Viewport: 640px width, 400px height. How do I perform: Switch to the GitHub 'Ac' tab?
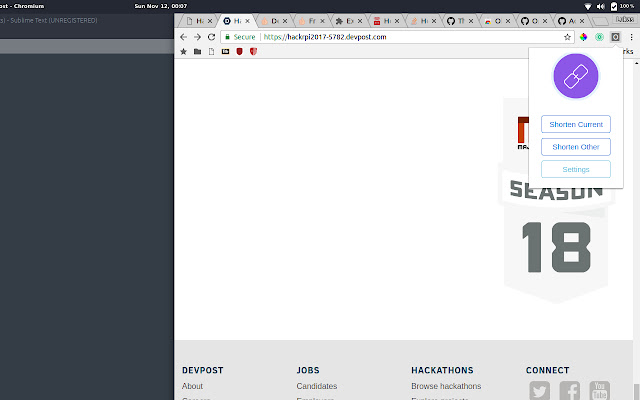[571, 21]
